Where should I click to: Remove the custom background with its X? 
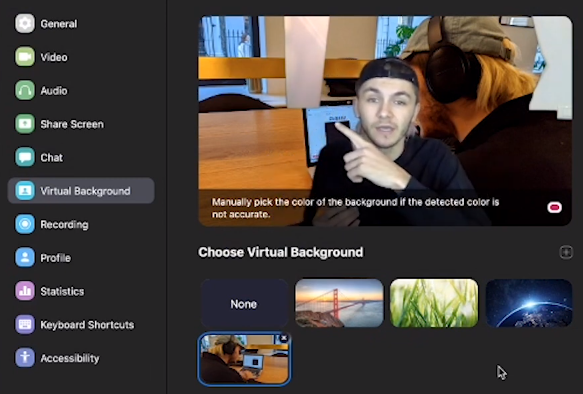tap(284, 338)
